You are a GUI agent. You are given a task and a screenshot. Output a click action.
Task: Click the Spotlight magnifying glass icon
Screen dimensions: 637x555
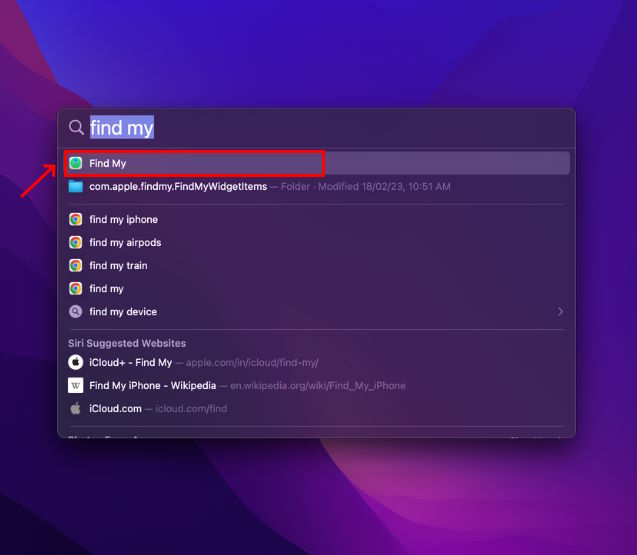(x=76, y=127)
